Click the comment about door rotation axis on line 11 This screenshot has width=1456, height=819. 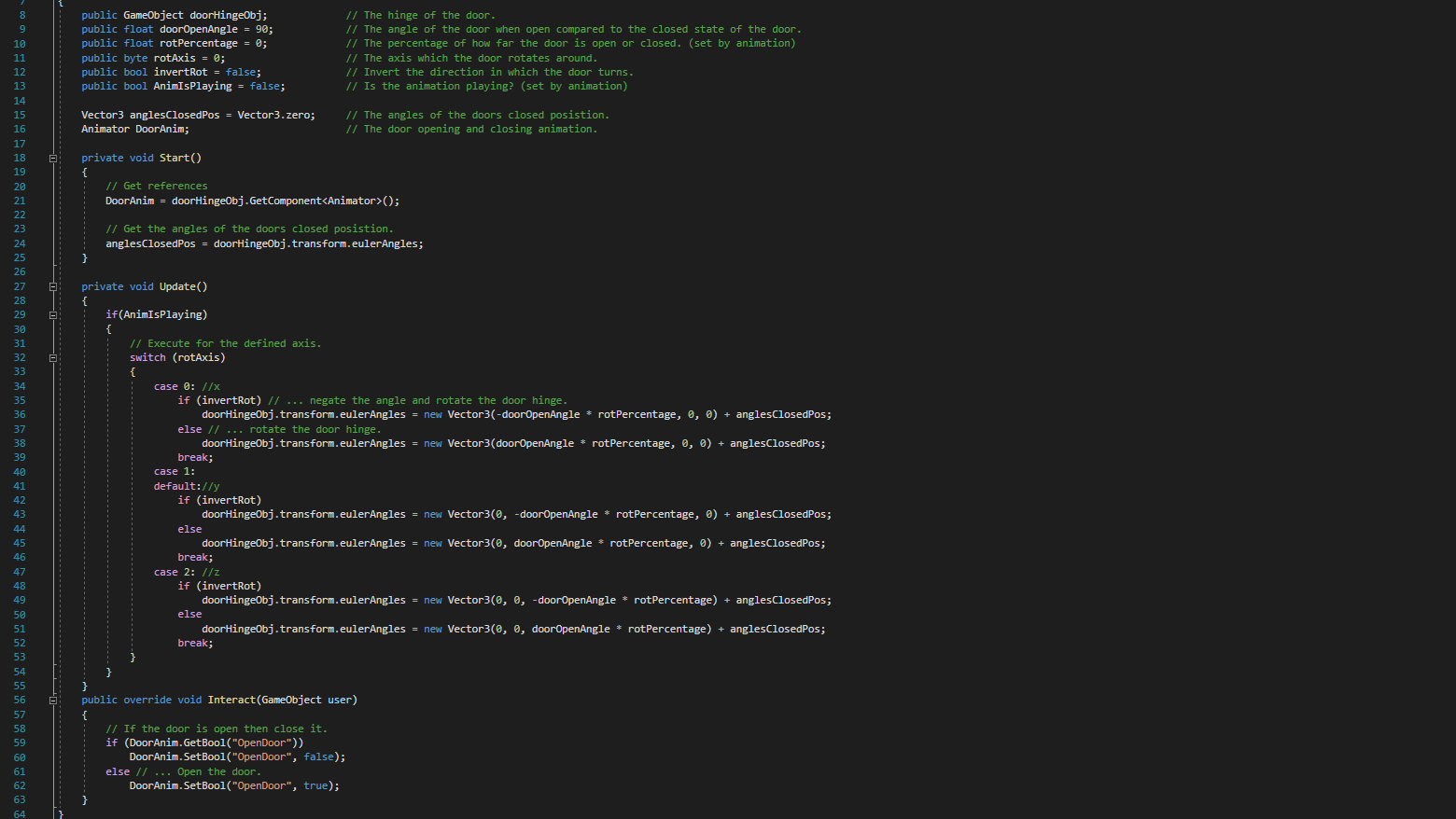(471, 57)
